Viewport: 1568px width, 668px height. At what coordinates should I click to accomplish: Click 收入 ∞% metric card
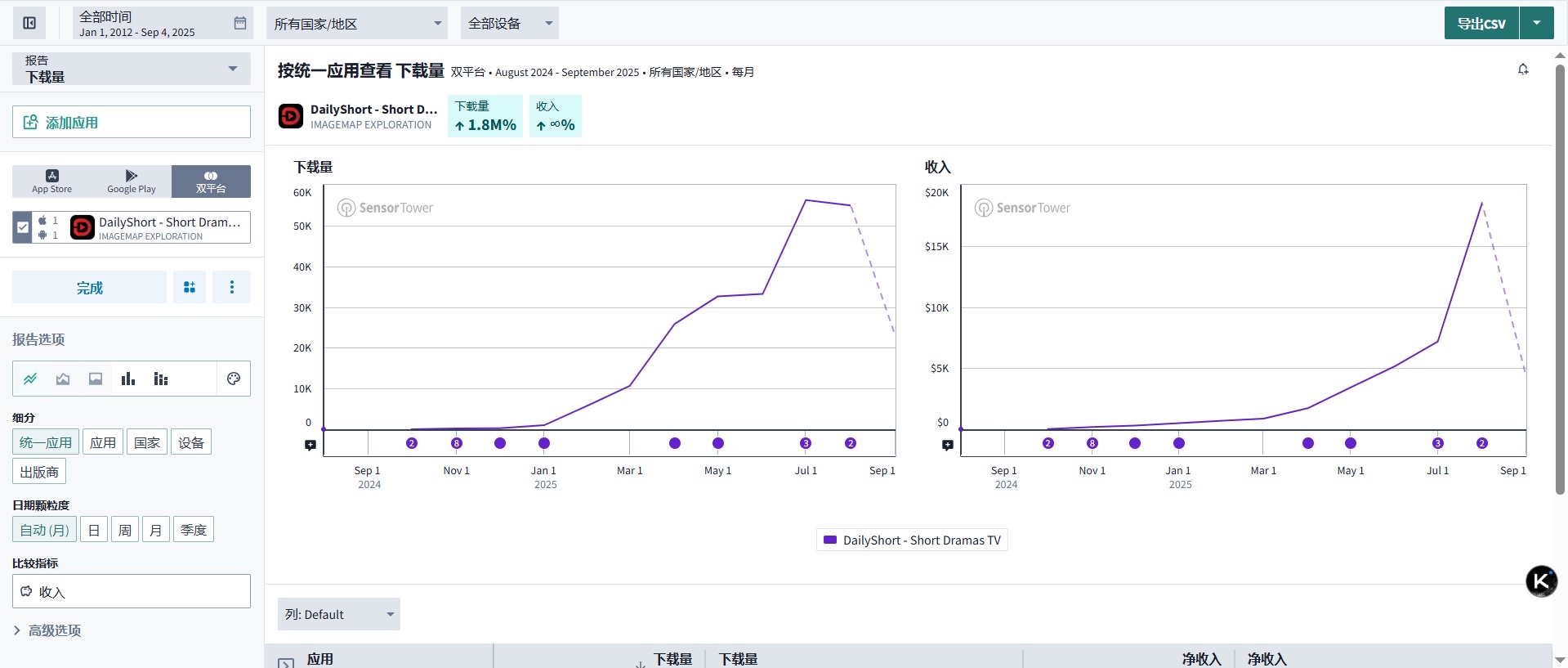(x=556, y=116)
